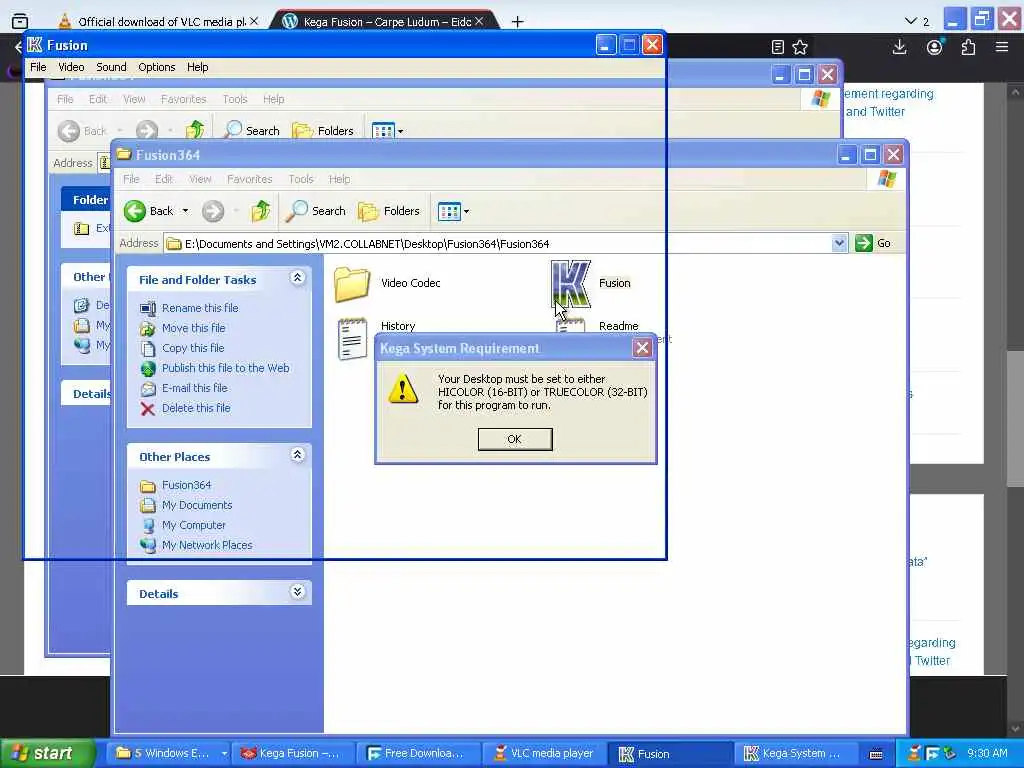
Task: Click the Go button next to address bar
Action: click(874, 243)
